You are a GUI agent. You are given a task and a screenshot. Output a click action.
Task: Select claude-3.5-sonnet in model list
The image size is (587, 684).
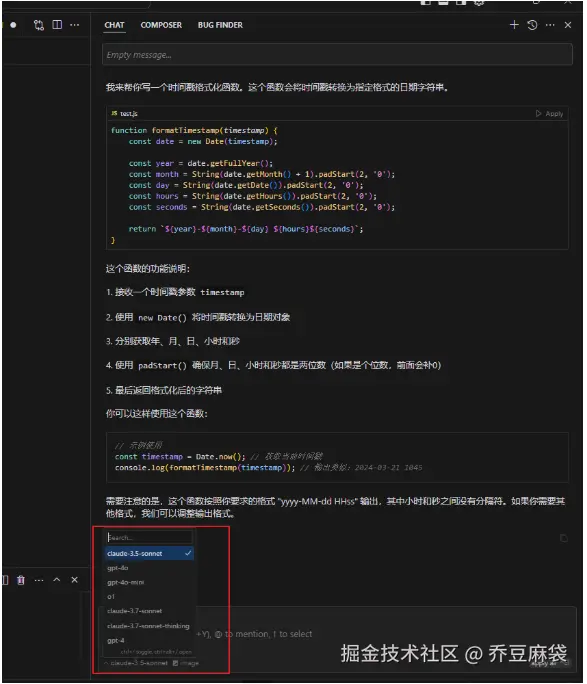pos(149,553)
